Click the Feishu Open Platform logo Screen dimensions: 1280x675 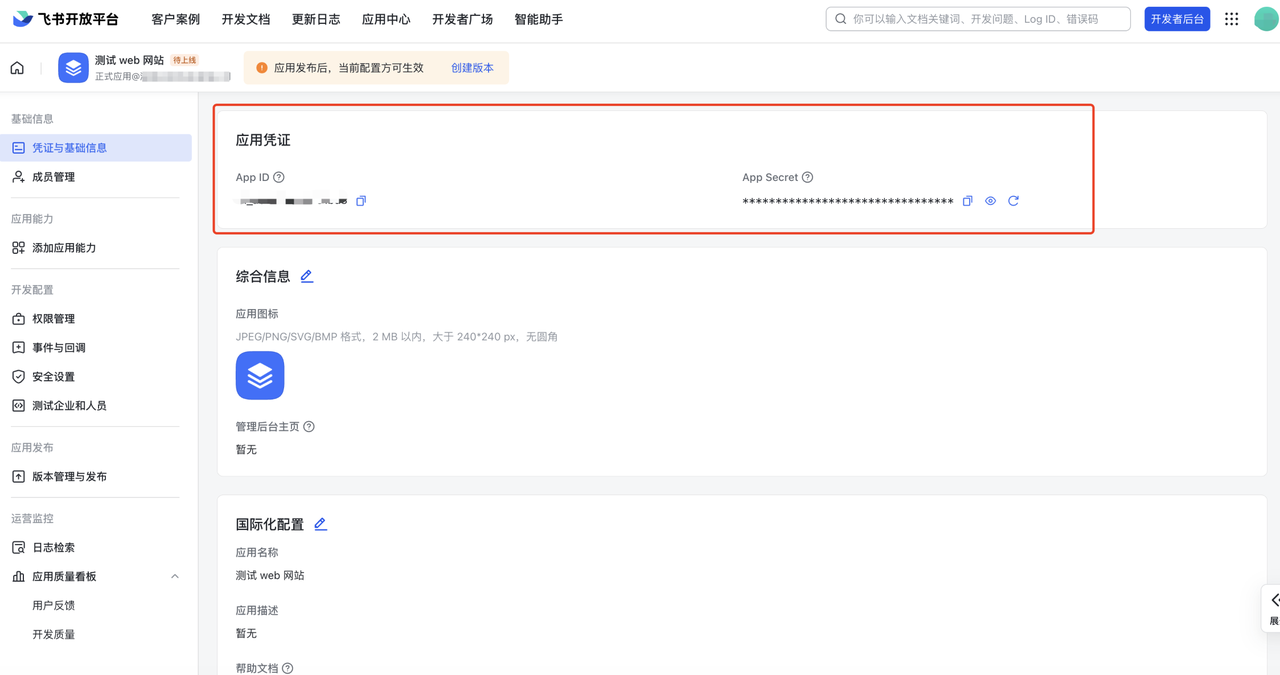click(65, 19)
